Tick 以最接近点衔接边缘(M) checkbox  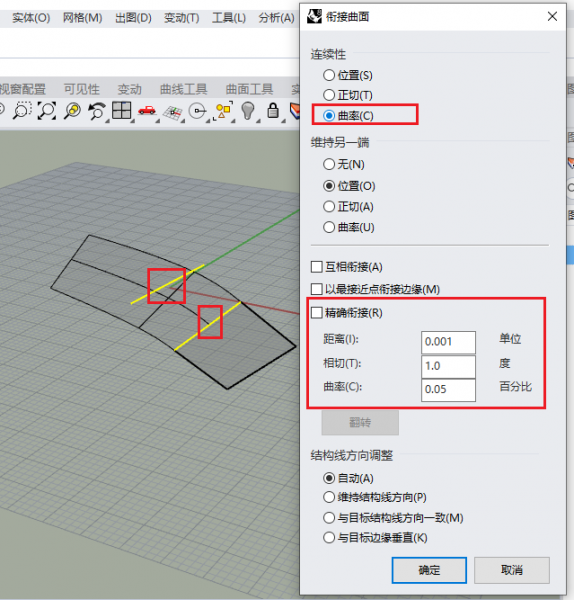(x=375, y=289)
